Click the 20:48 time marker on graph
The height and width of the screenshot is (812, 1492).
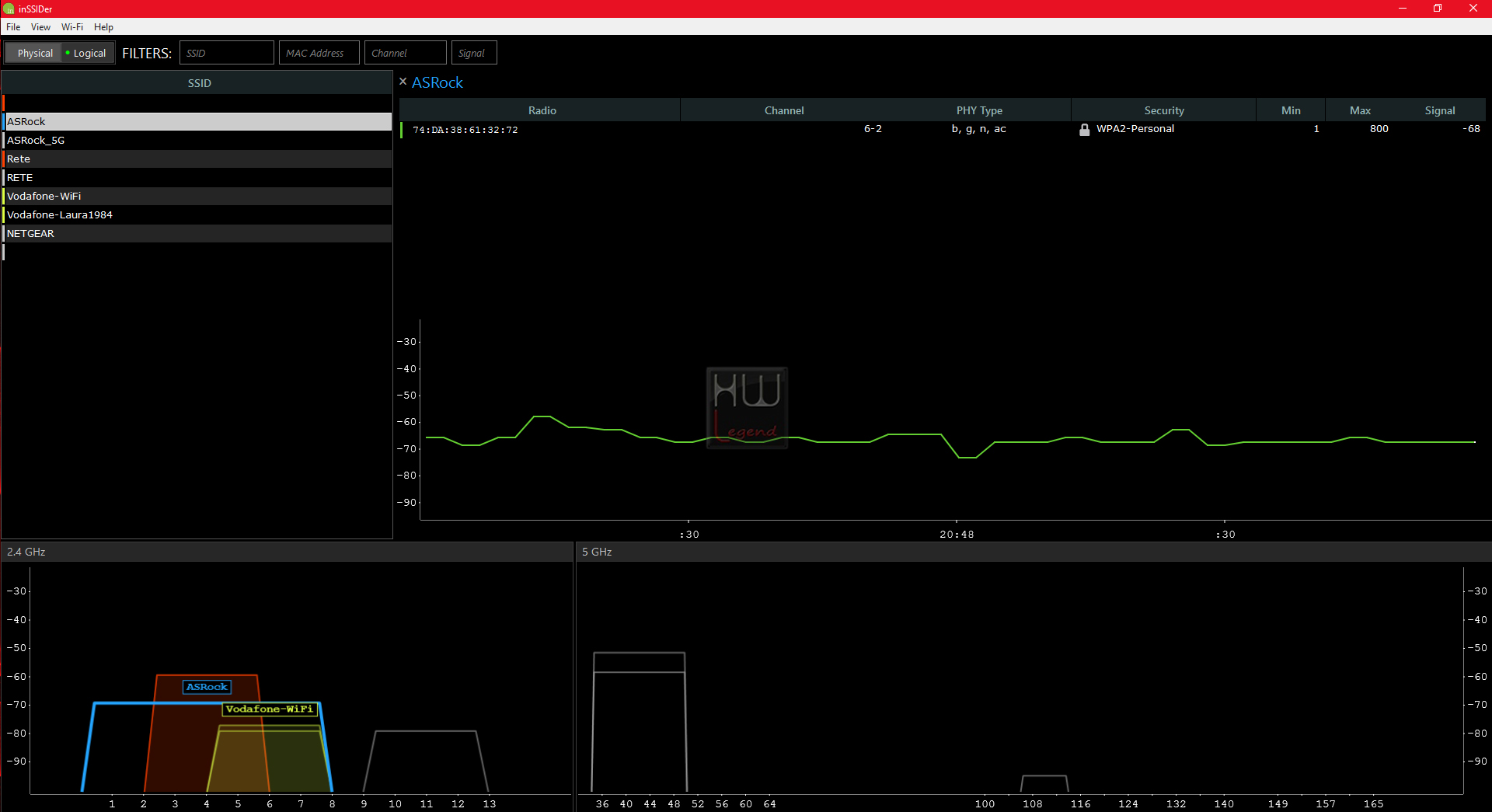coord(957,535)
